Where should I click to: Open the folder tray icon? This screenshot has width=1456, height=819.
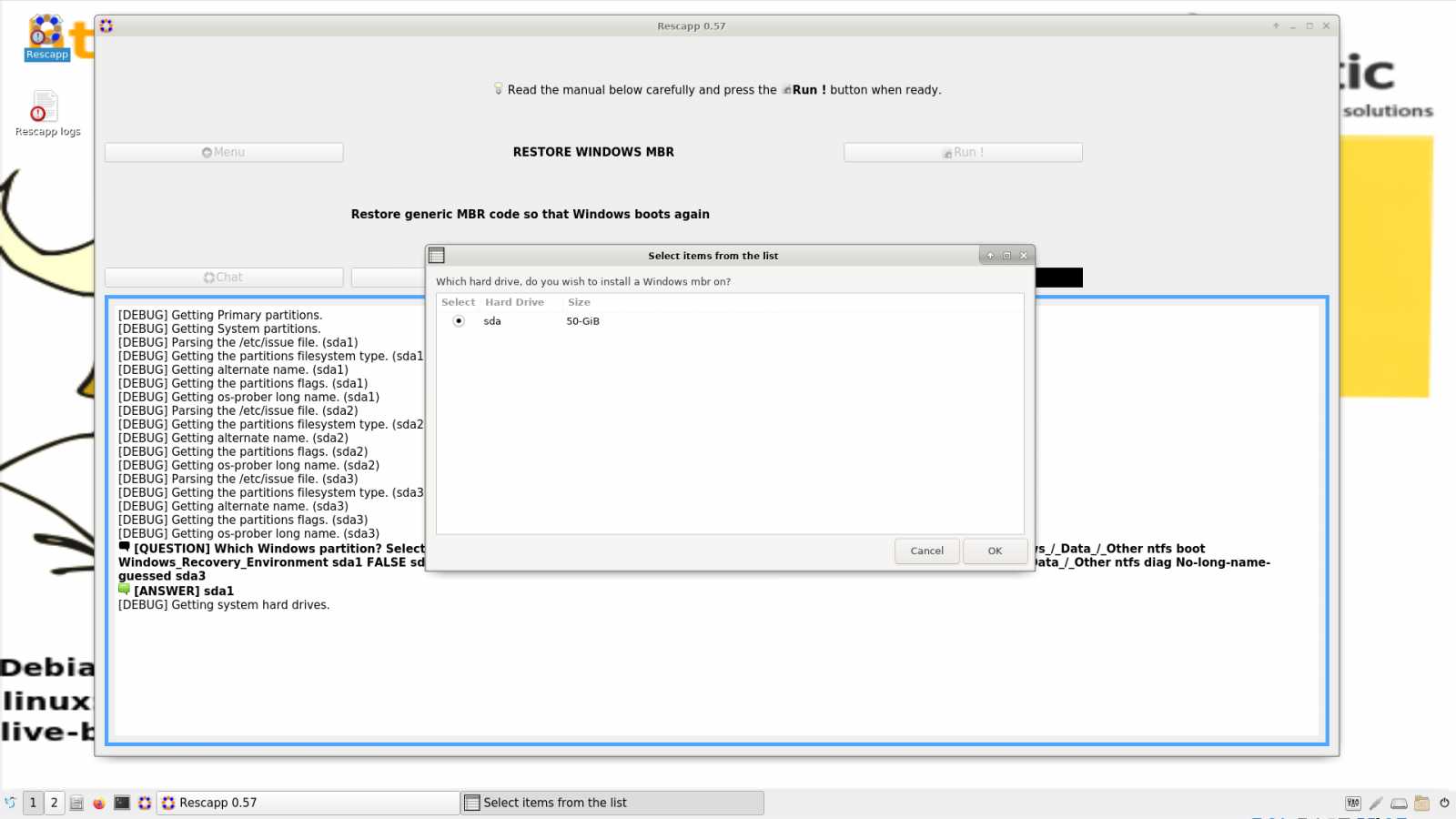click(1421, 803)
